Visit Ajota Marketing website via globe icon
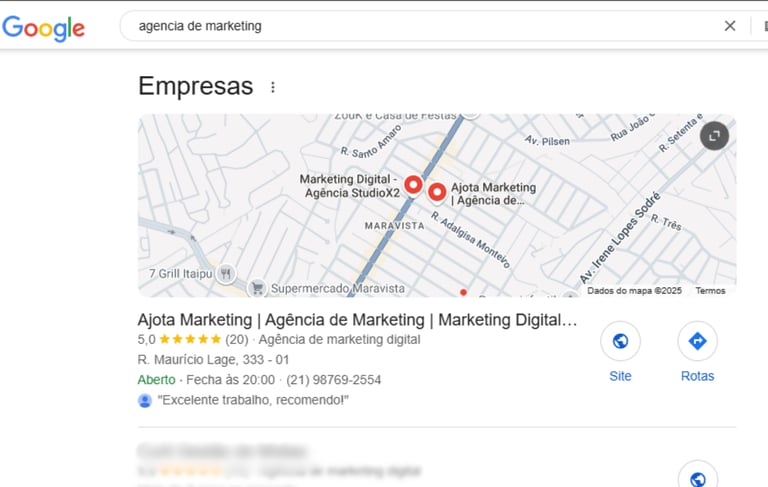 point(620,341)
